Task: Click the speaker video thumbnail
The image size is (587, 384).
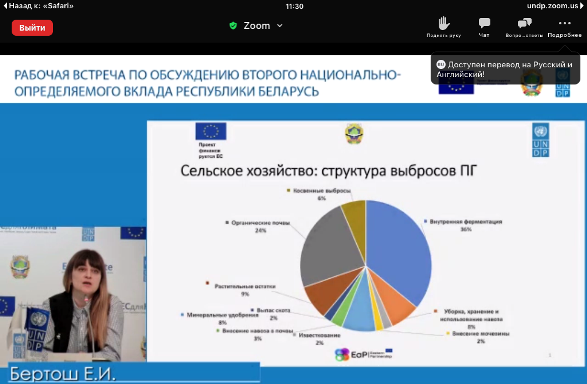Action: pos(73,294)
